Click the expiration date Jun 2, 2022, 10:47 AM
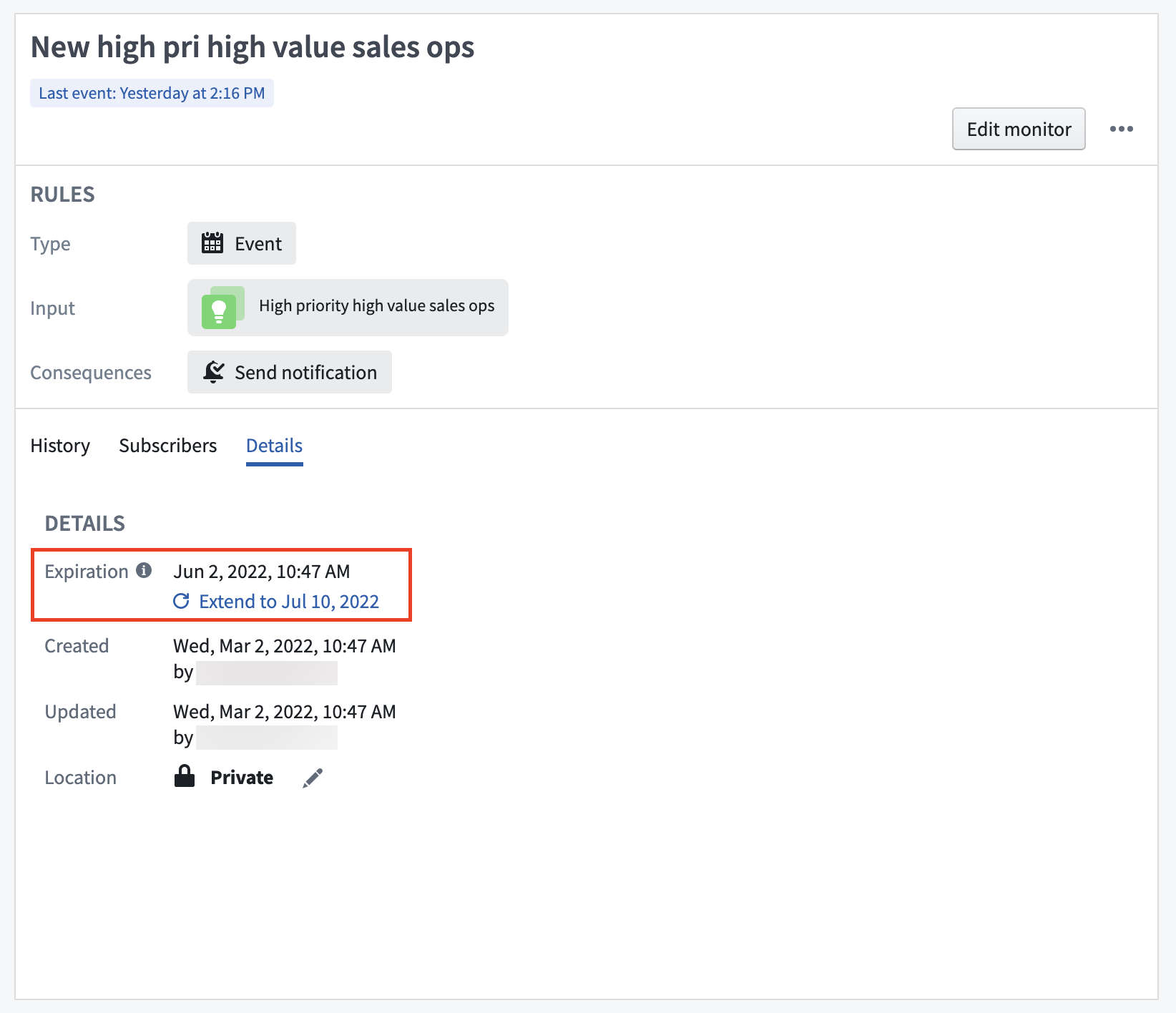1176x1013 pixels. tap(262, 572)
